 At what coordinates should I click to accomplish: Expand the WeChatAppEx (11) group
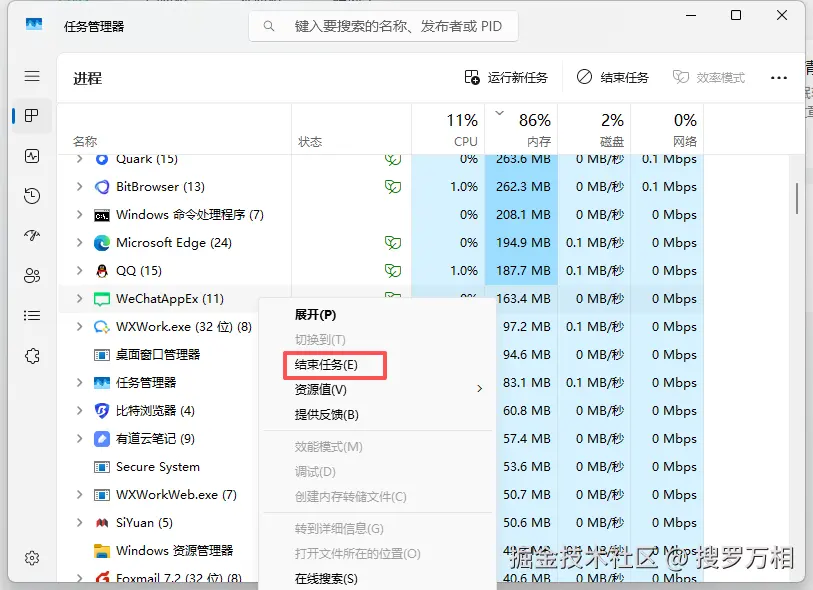79,298
